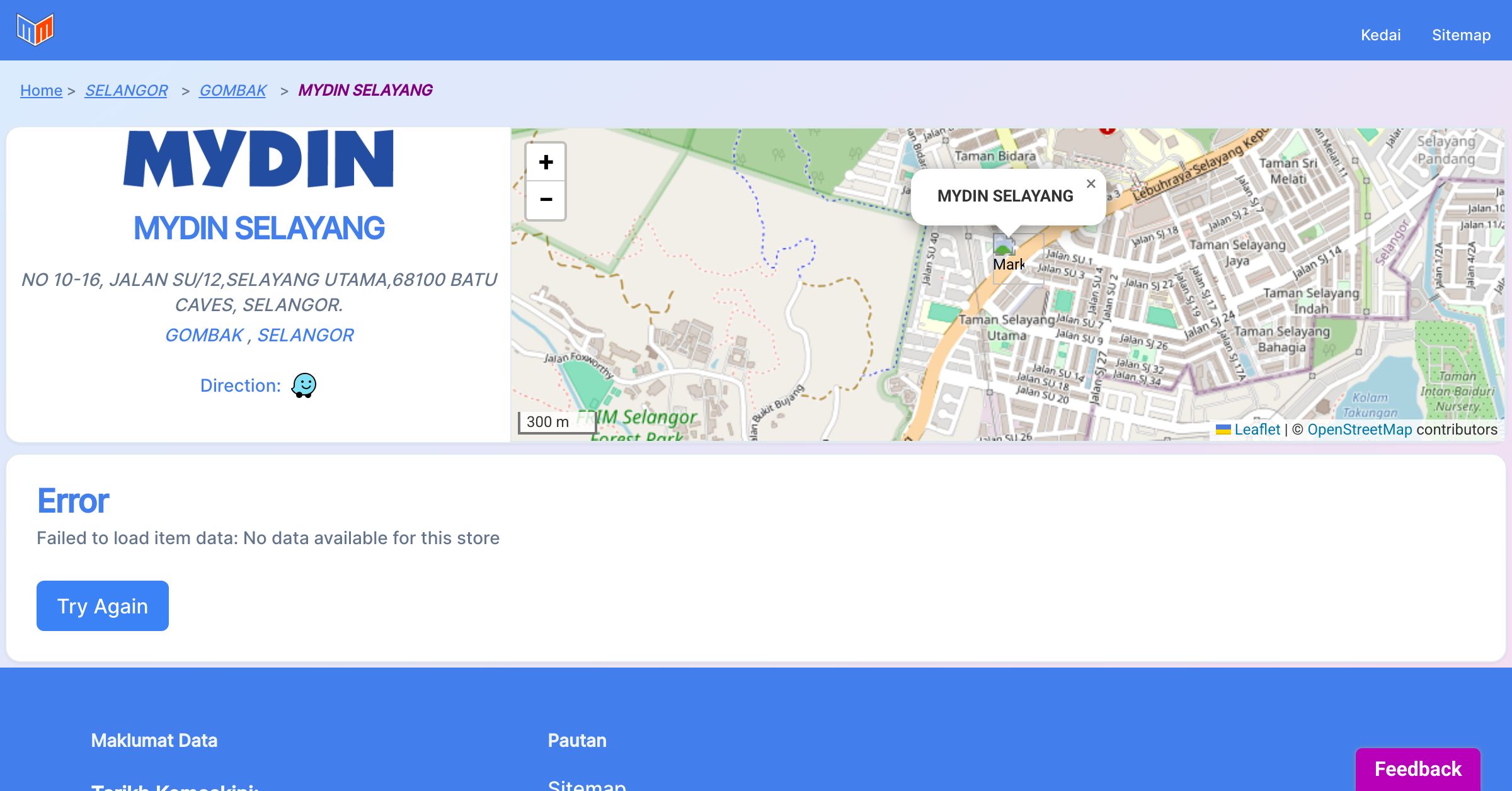Close the MYDIN SELAYANG map popup

click(1091, 184)
